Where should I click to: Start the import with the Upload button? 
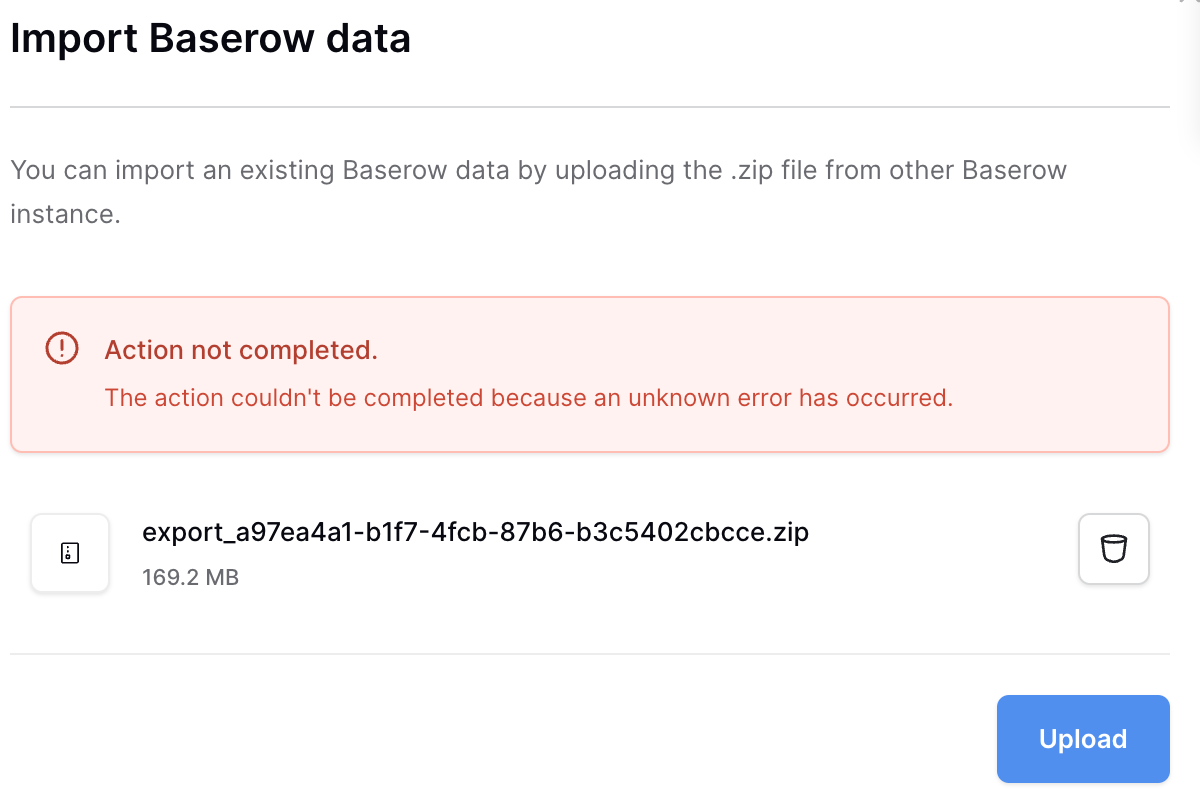pyautogui.click(x=1083, y=739)
